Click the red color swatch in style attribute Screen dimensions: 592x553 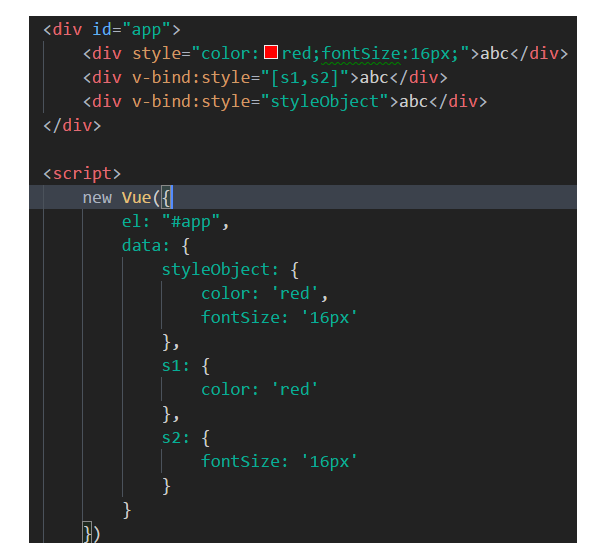pos(271,52)
